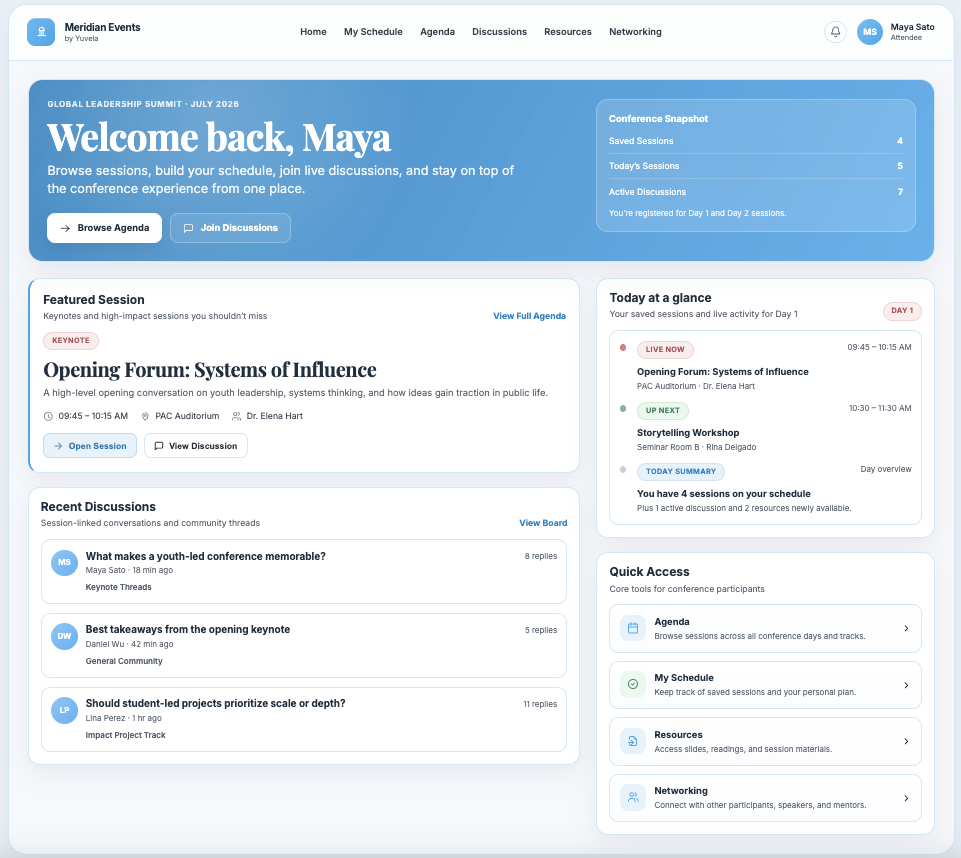Open the Discussions navigation item
This screenshot has height=858, width=961.
(499, 32)
